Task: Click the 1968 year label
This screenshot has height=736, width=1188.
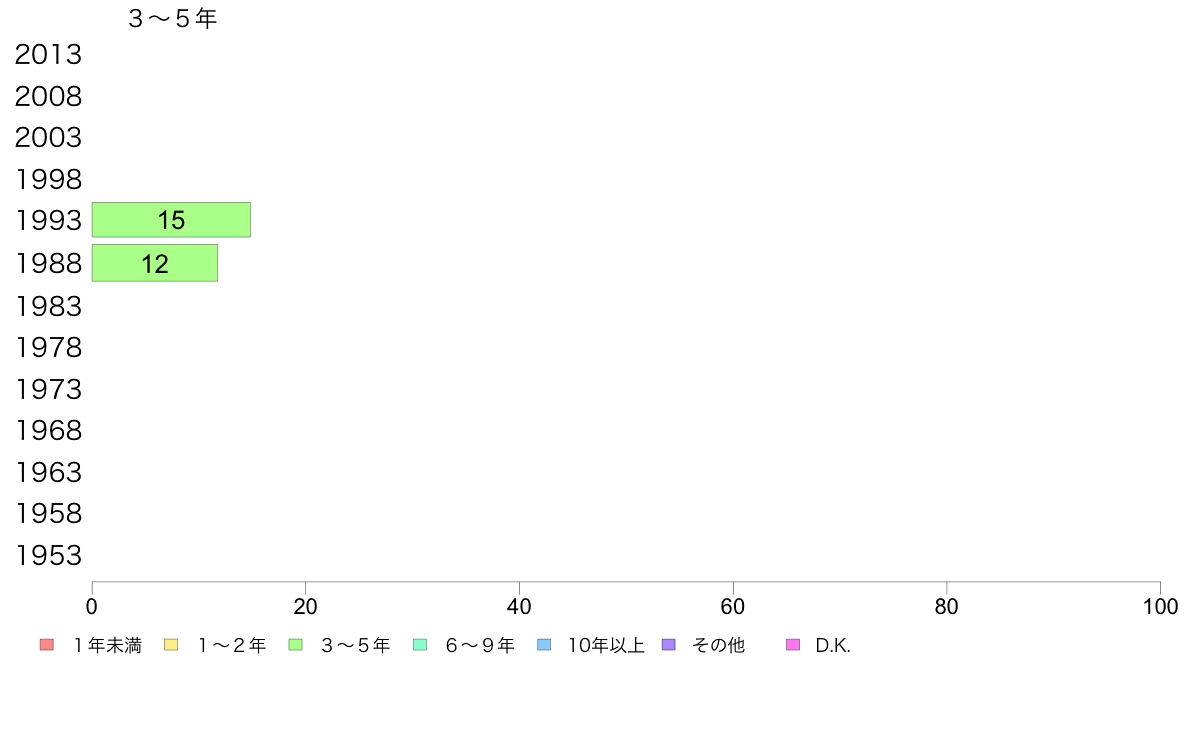Action: tap(48, 431)
